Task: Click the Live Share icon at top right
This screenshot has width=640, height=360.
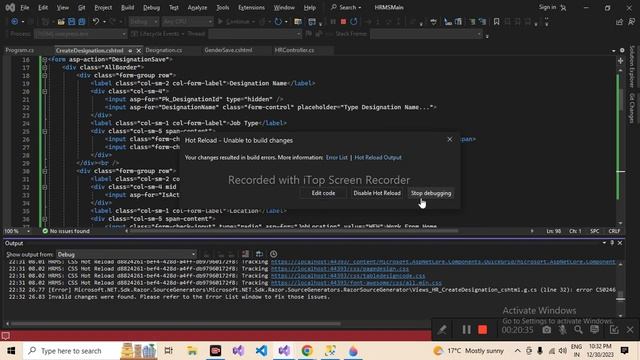Action: coord(620,22)
